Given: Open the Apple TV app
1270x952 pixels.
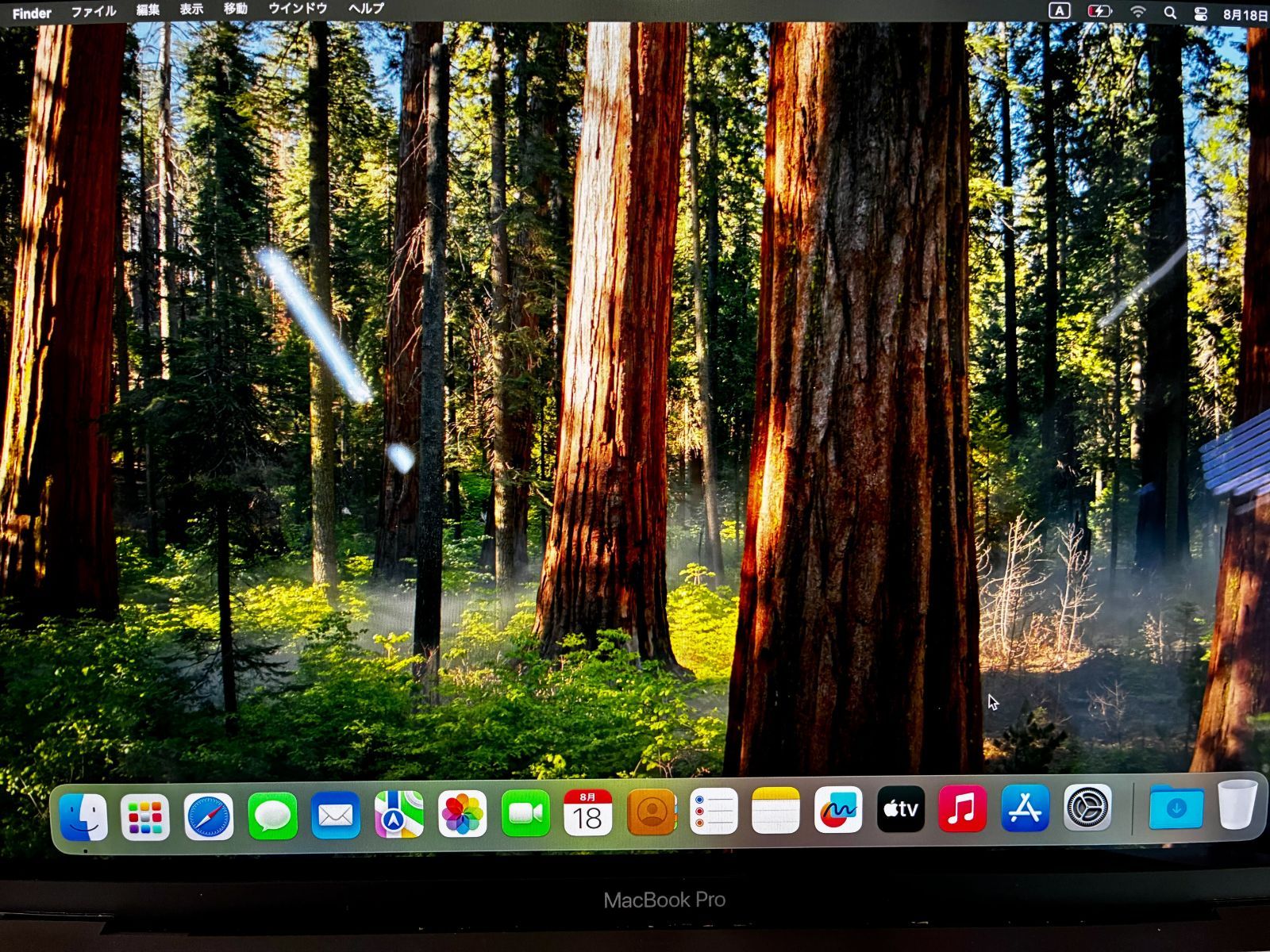Looking at the screenshot, I should pos(901,809).
